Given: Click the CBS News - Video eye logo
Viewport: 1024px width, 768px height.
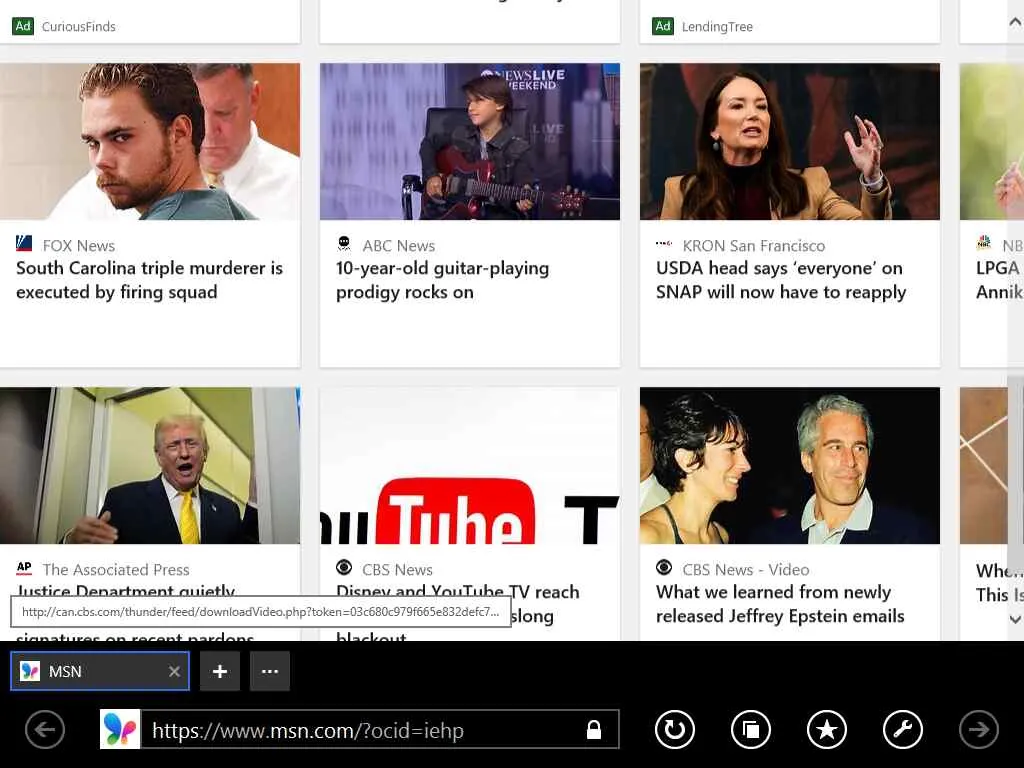Looking at the screenshot, I should [x=664, y=568].
